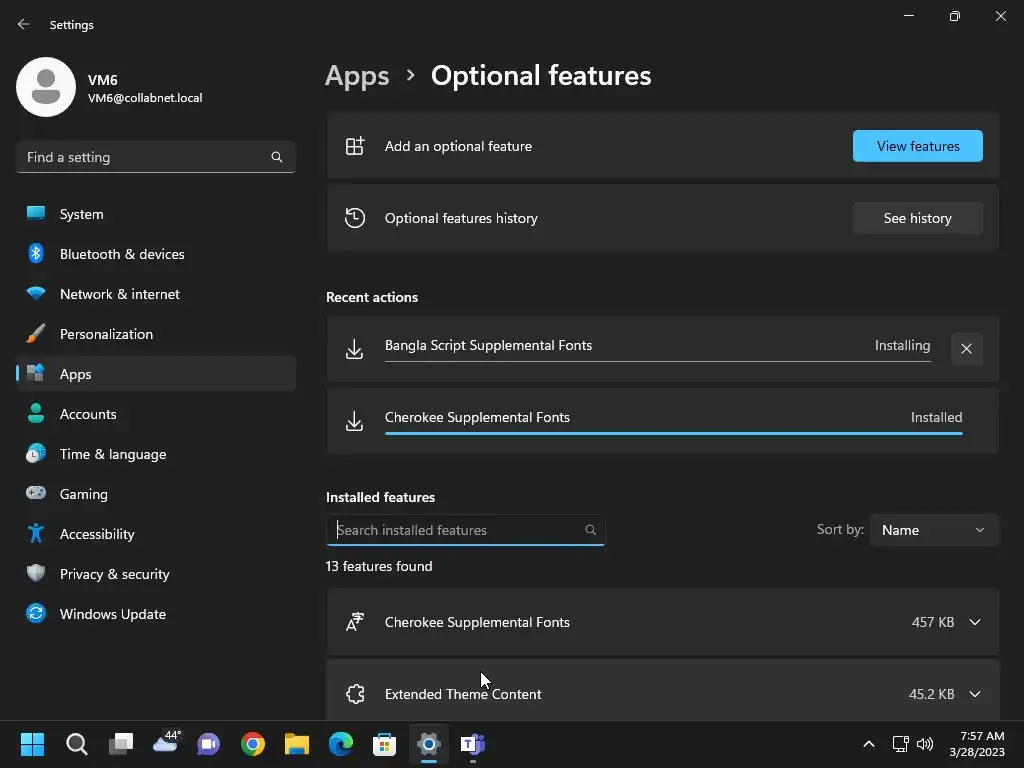The height and width of the screenshot is (768, 1024).
Task: Show hidden system tray icons
Action: pos(868,744)
